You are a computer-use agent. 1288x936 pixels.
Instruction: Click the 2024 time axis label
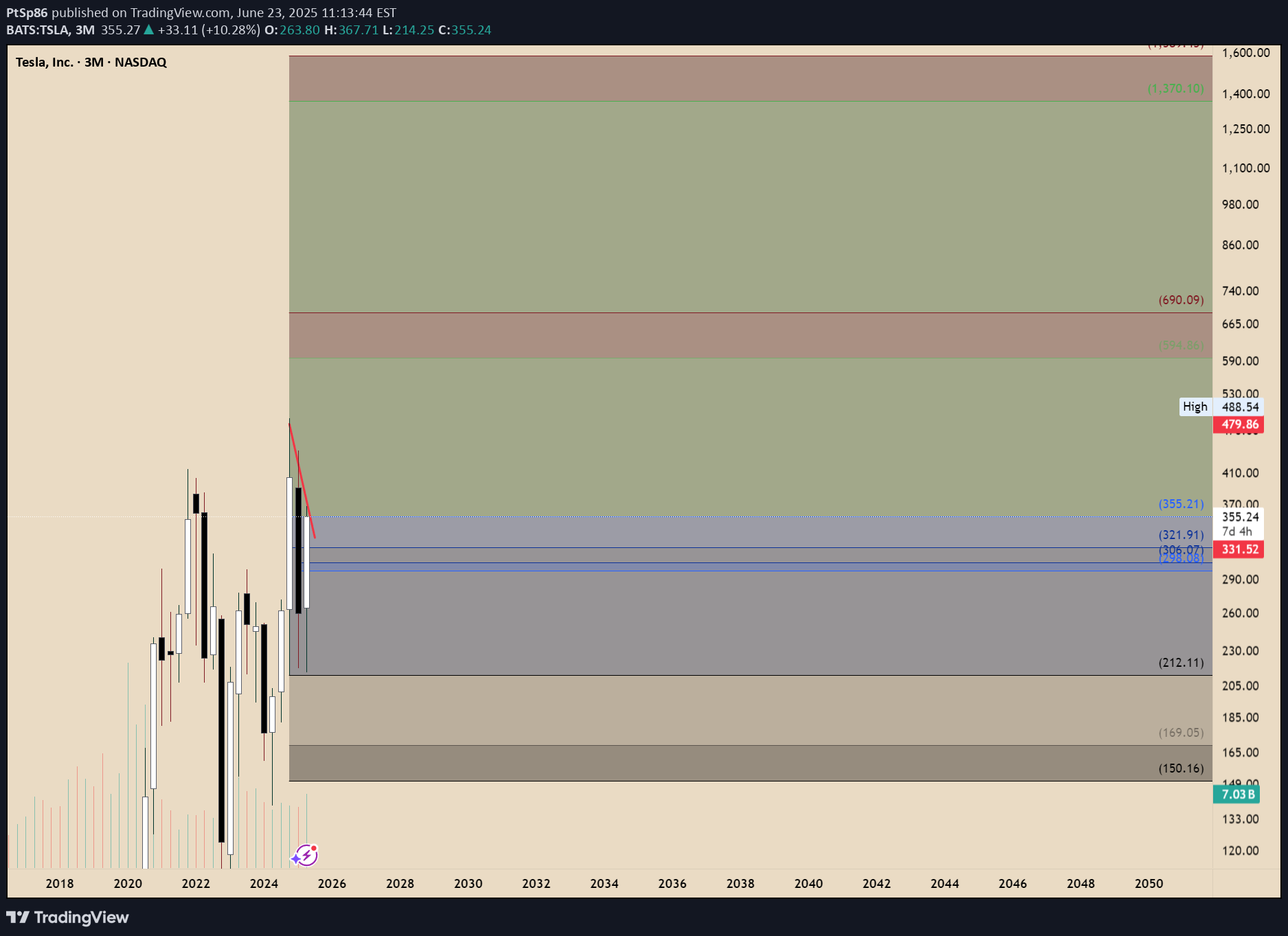264,884
